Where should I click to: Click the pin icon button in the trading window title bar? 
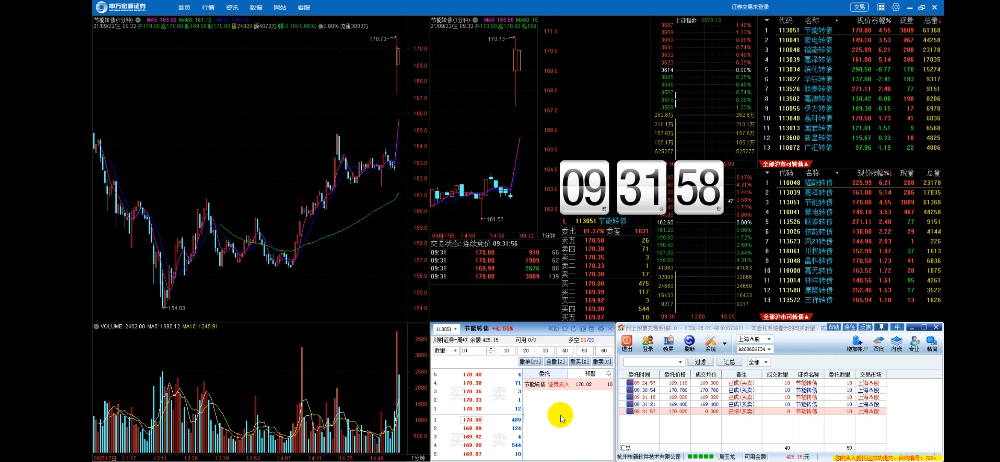[x=881, y=327]
